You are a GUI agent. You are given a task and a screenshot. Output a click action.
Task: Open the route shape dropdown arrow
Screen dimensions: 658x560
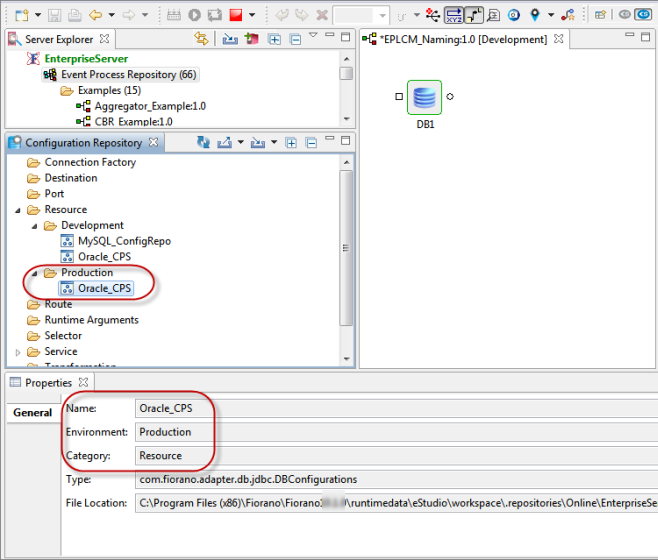(x=417, y=16)
